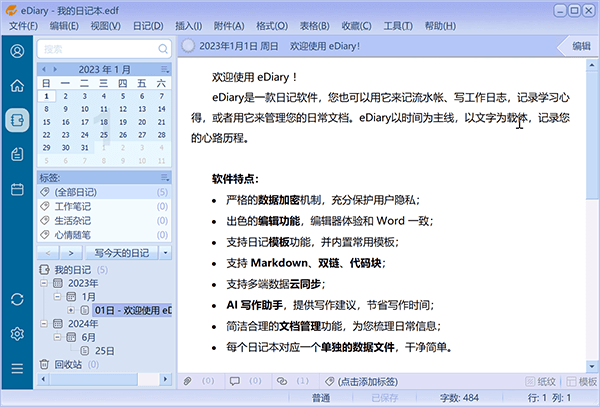The image size is (600, 407).
Task: Select day 31 in January calendar
Action: click(x=85, y=148)
